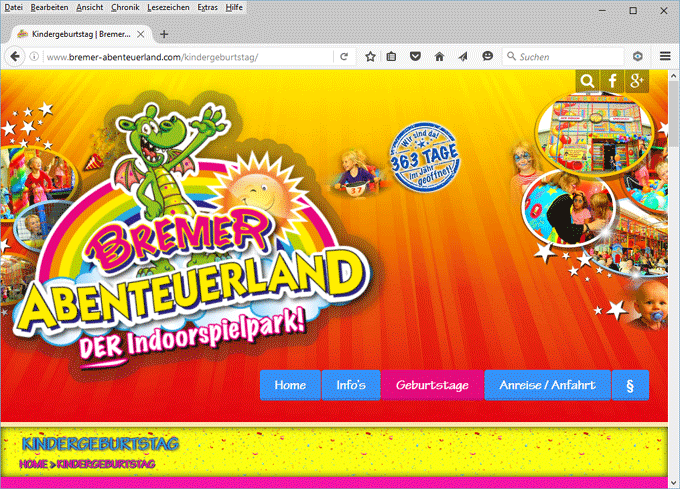Click the 363 Tage geöffnet stamp
Viewport: 680px width, 489px height.
tap(424, 157)
